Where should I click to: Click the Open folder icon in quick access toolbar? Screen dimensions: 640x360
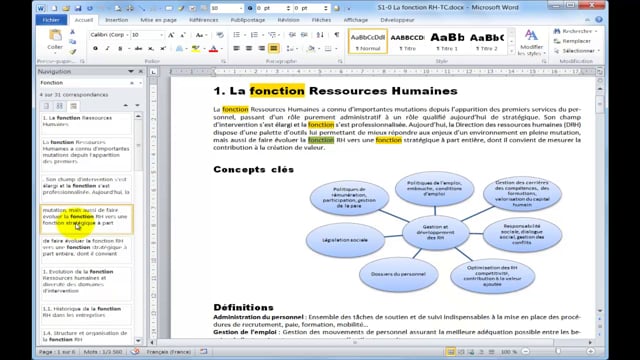(x=66, y=8)
